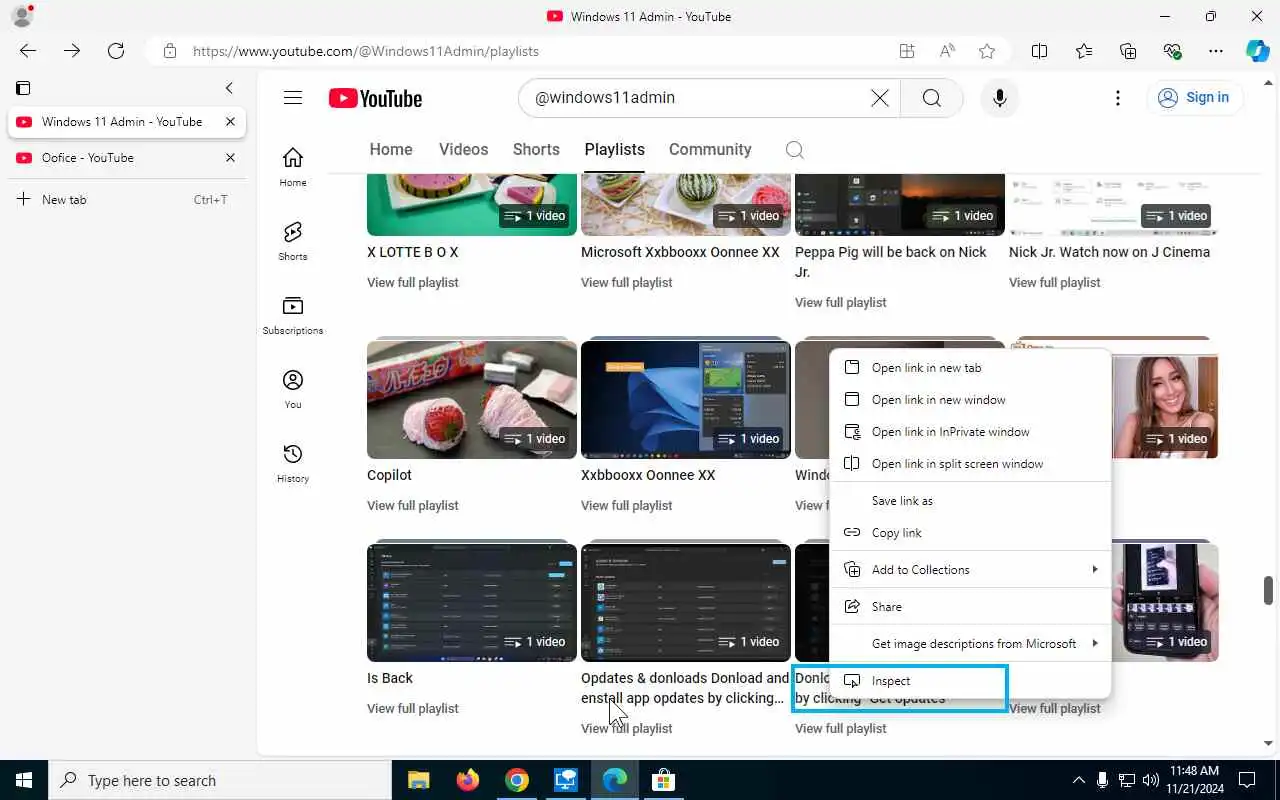Open tab actions menu icon
Screen dimensions: 1280x800
tap(23, 88)
